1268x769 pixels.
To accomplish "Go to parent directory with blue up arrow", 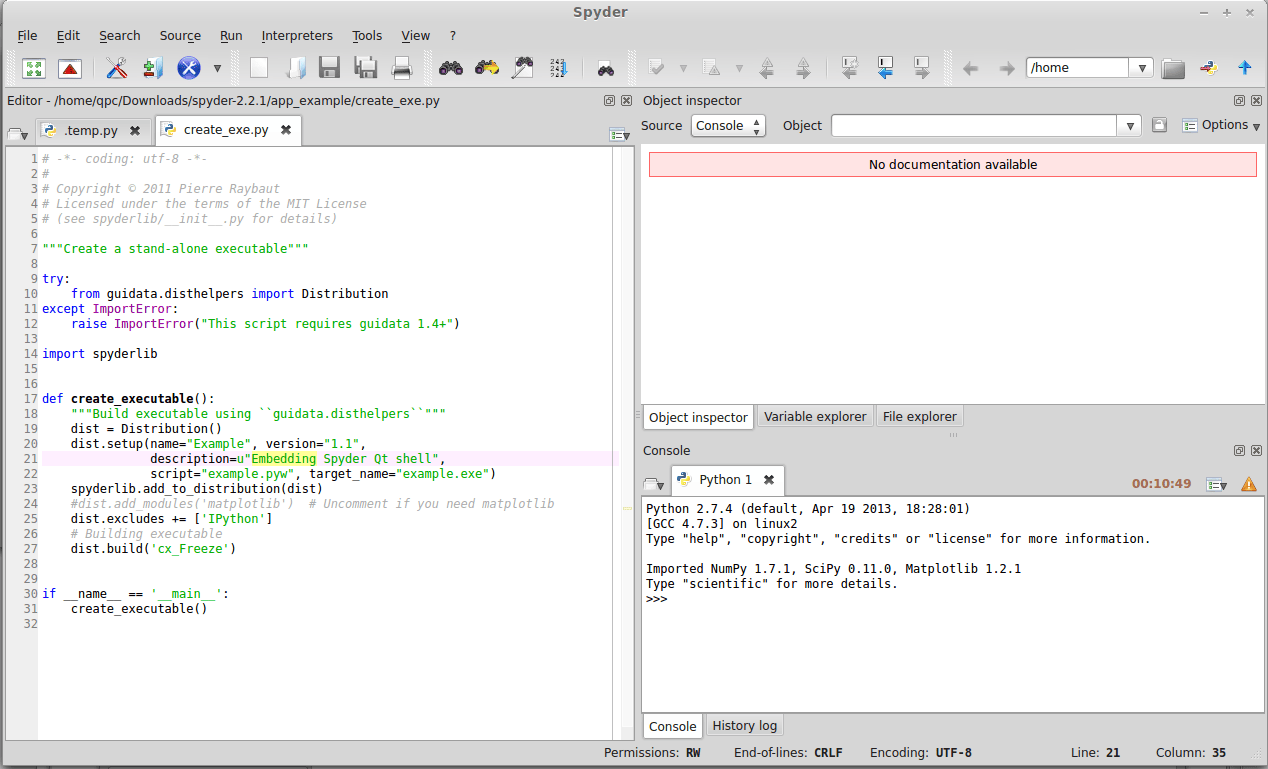I will coord(1245,68).
